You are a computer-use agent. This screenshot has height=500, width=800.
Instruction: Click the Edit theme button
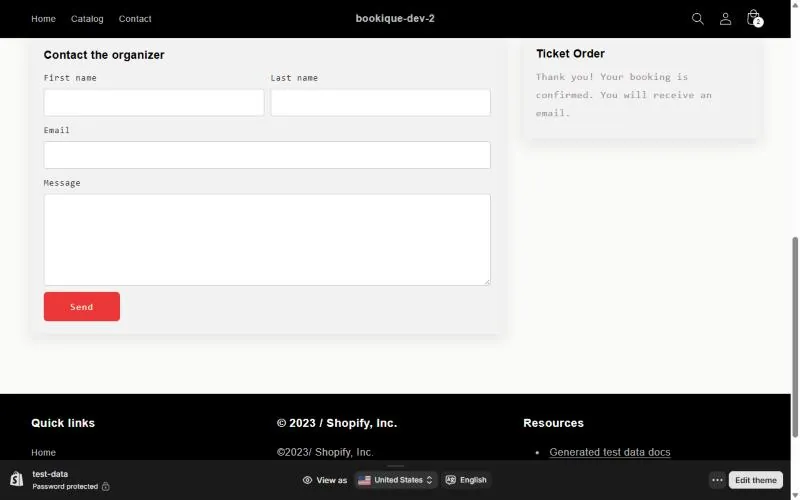[x=756, y=480]
